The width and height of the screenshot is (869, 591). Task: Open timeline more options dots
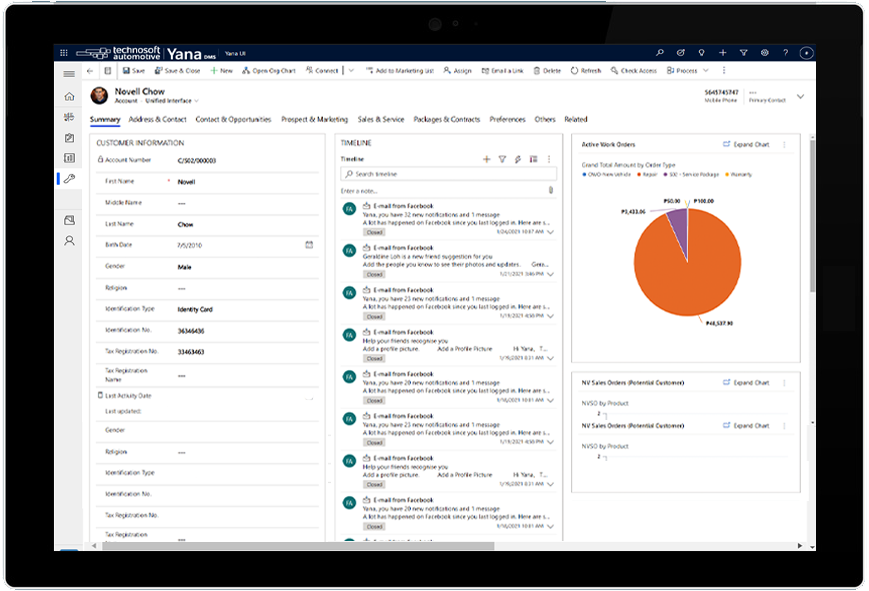click(x=549, y=159)
